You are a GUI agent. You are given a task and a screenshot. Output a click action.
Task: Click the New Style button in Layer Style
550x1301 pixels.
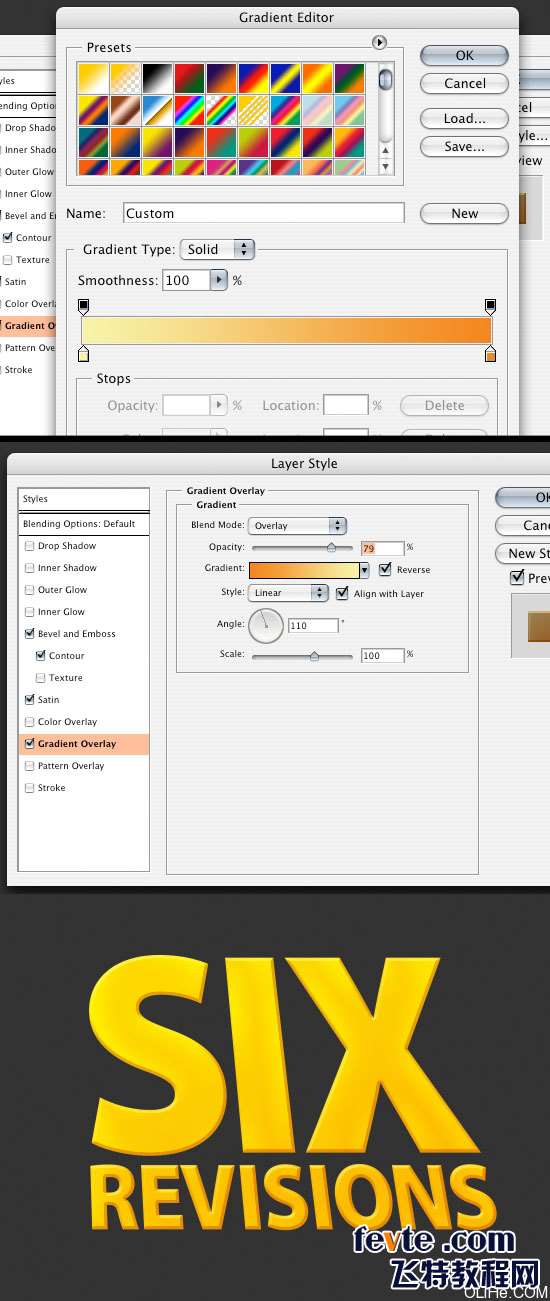point(522,553)
